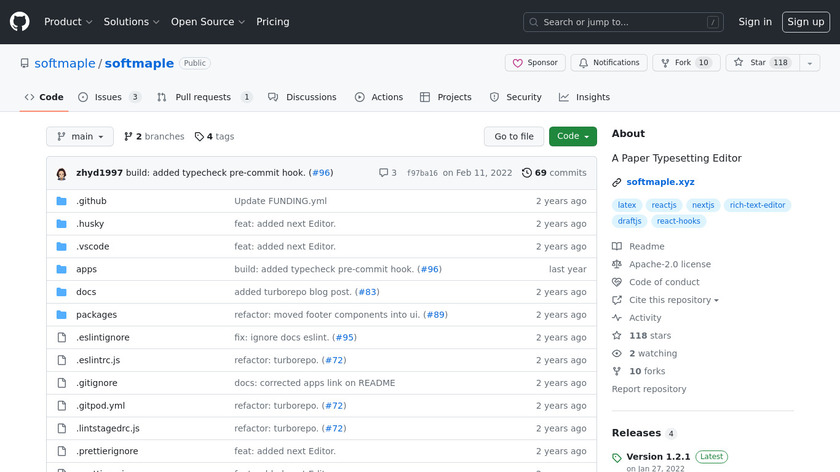Open the softmaple.xyz website link
Image resolution: width=840 pixels, height=472 pixels.
658,182
